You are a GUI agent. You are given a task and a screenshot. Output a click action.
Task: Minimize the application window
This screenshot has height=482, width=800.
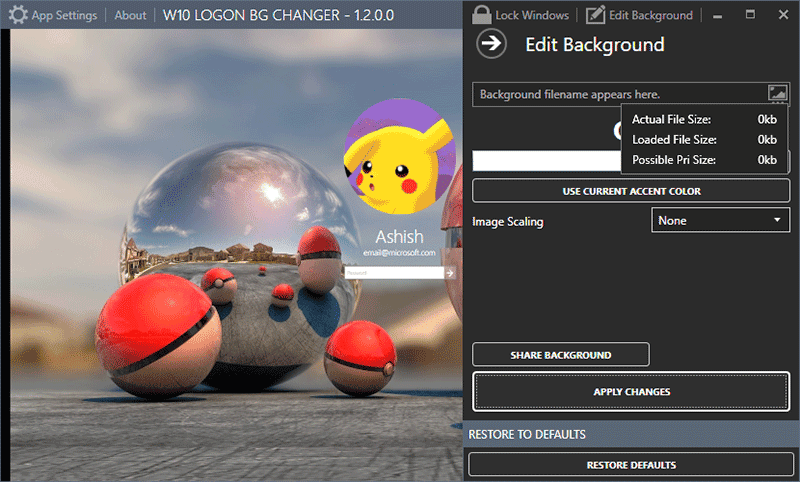[717, 15]
